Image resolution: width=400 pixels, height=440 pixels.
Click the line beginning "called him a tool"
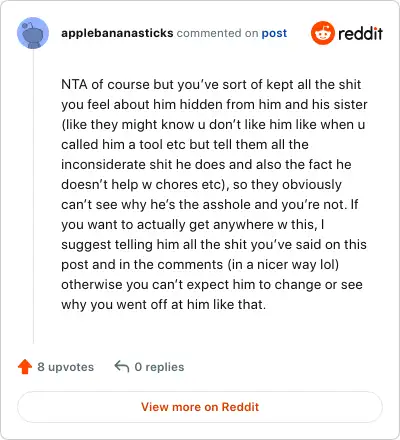(x=185, y=144)
